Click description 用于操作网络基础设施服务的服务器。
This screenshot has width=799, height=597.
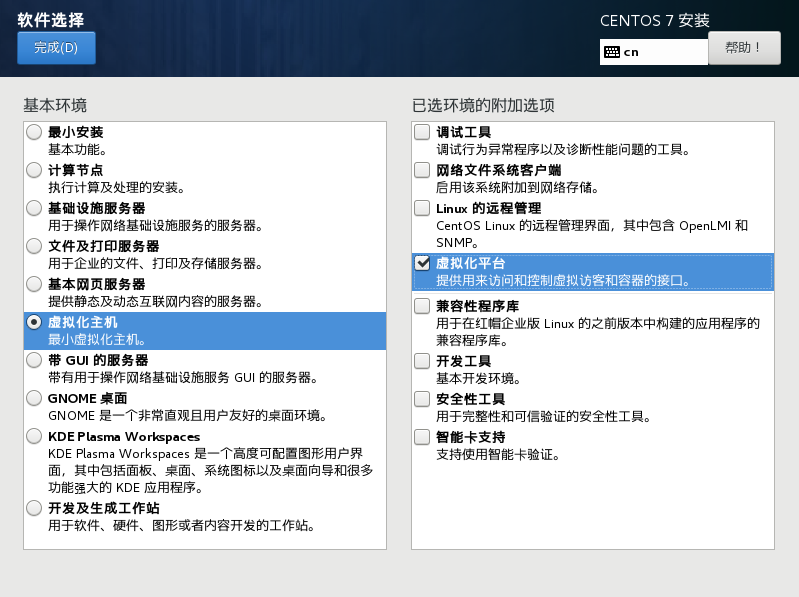coord(155,226)
